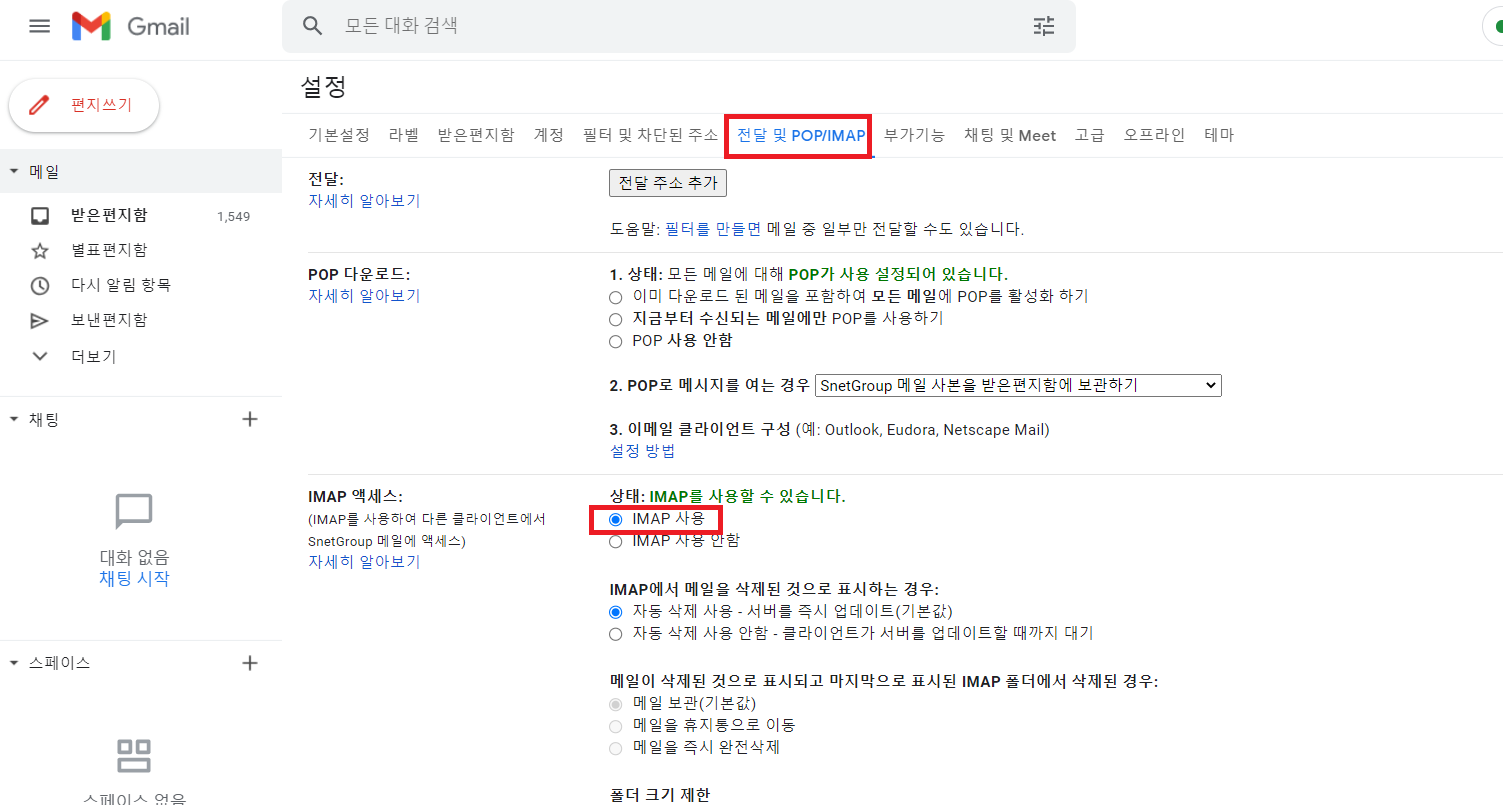Open 다시 알림 항목 snoozed folder
Image resolution: width=1503 pixels, height=805 pixels.
pos(121,285)
